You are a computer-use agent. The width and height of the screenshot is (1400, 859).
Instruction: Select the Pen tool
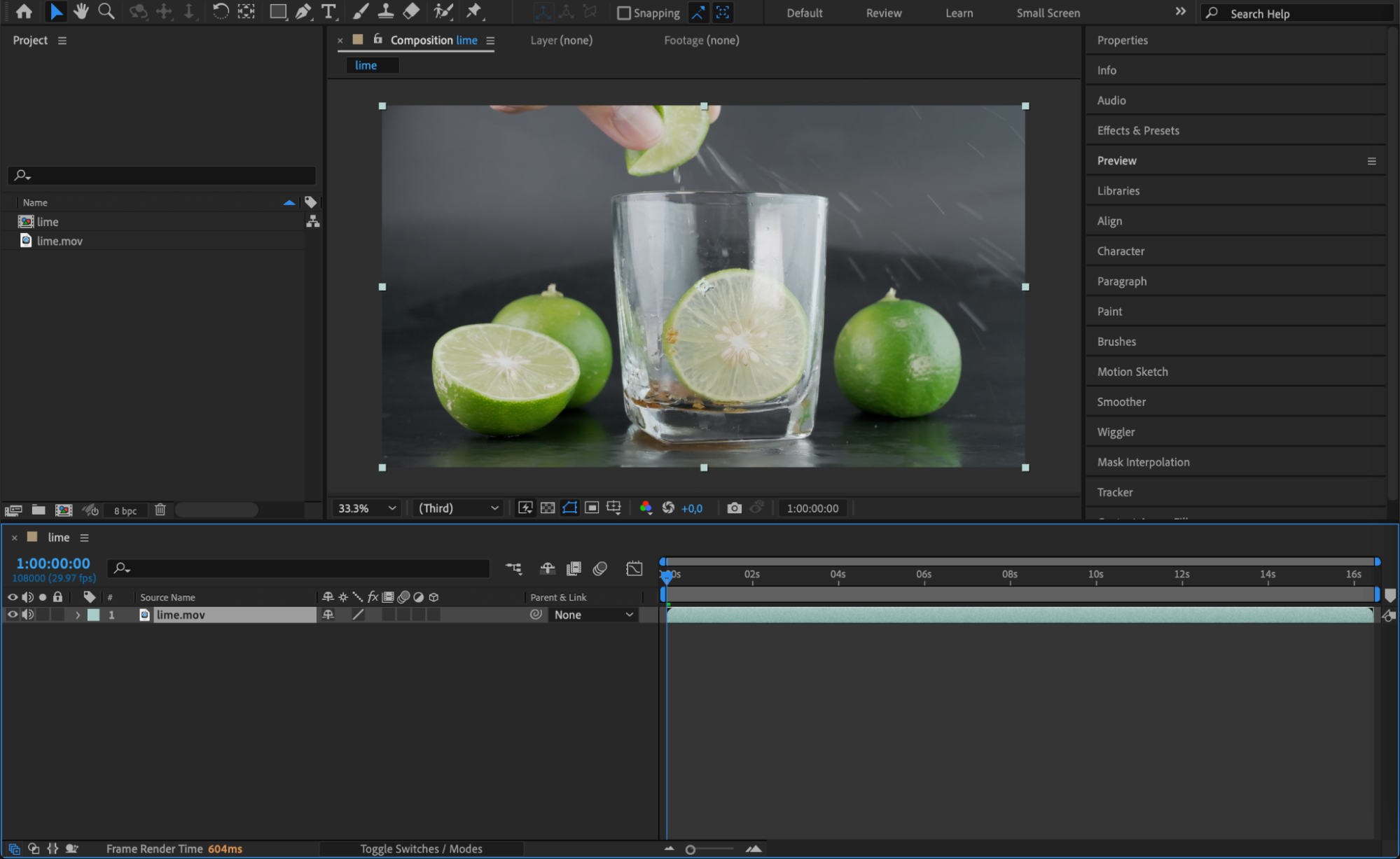tap(303, 12)
